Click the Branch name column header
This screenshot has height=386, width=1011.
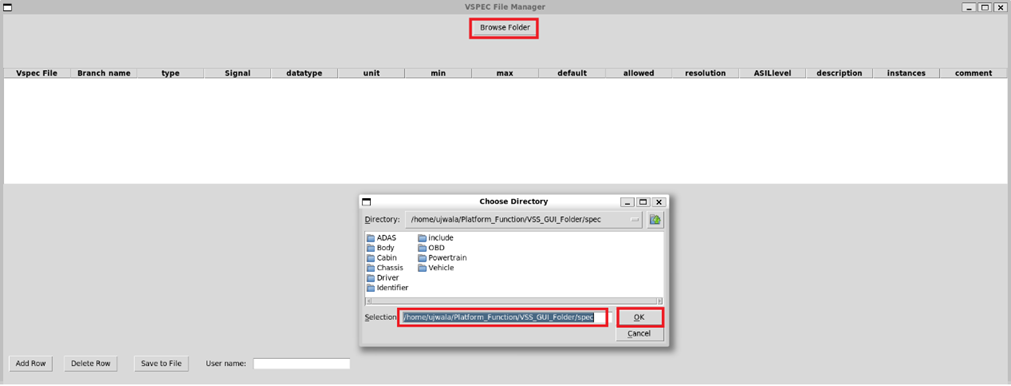[x=104, y=73]
